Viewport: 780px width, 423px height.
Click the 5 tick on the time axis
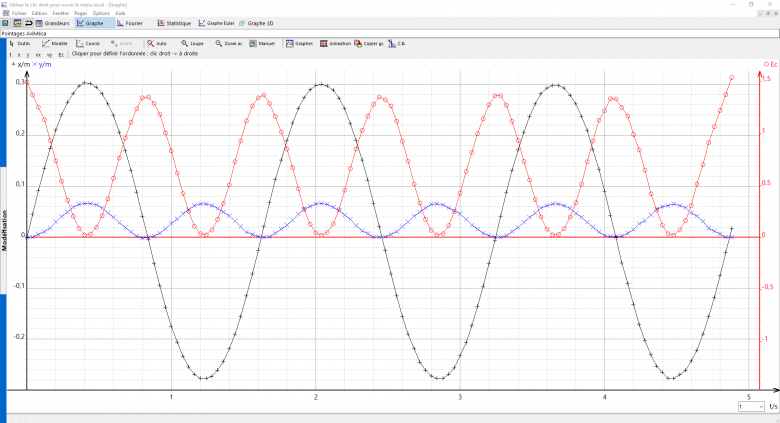749,397
